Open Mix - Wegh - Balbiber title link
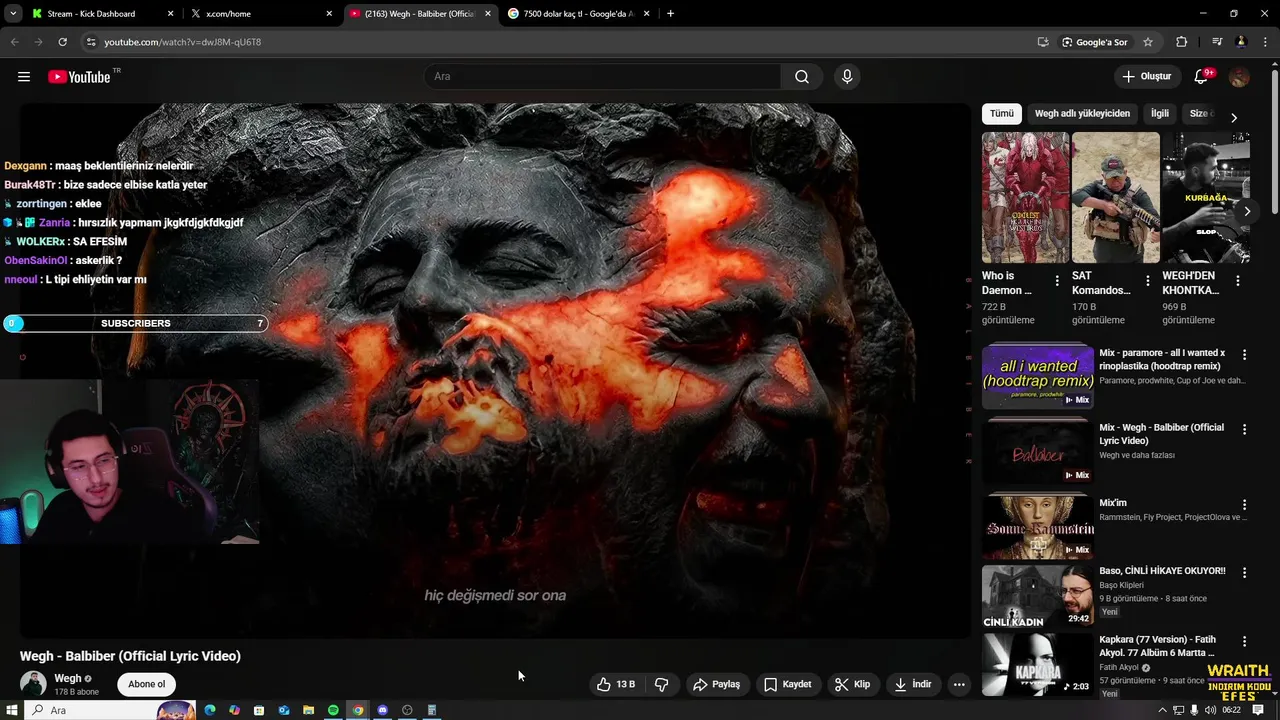Image resolution: width=1280 pixels, height=720 pixels. (x=1161, y=433)
